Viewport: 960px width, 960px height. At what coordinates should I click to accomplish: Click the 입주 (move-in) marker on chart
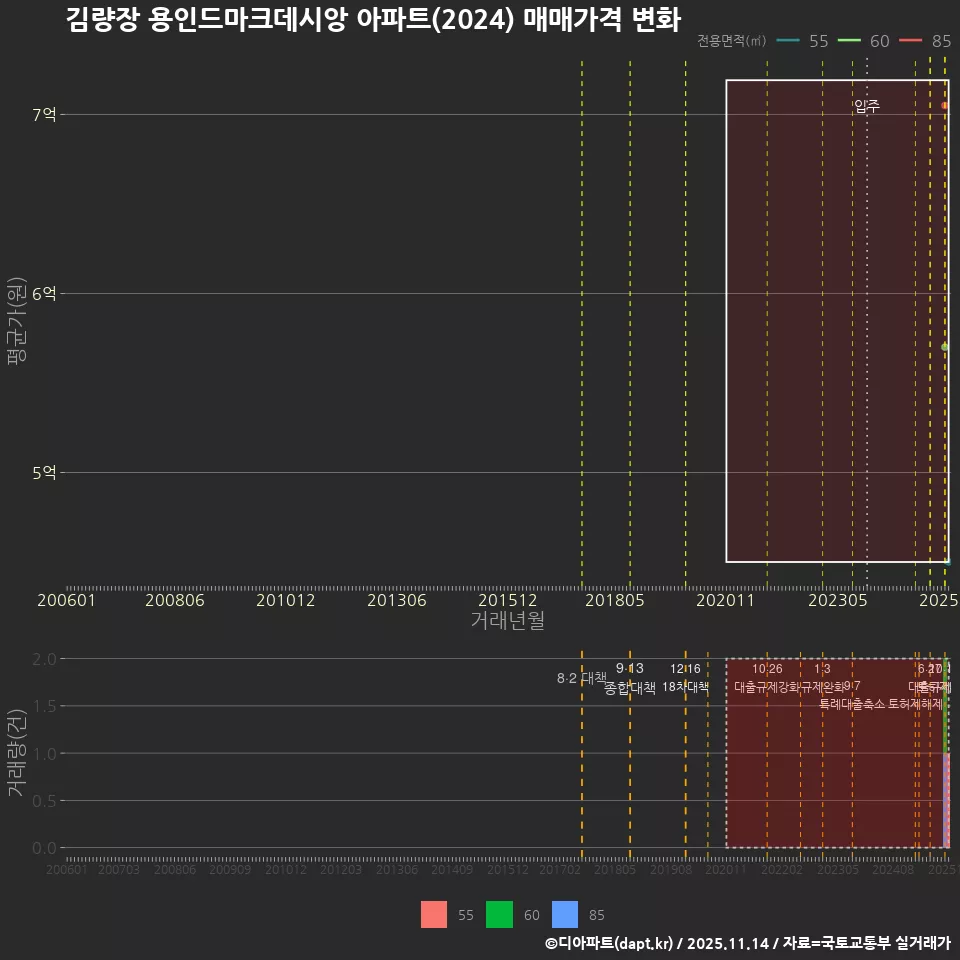[866, 104]
